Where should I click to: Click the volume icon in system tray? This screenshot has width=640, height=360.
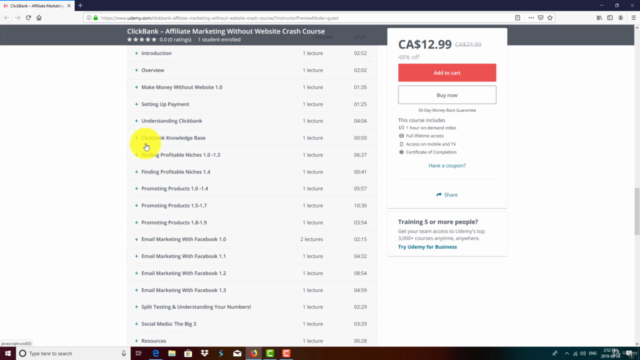click(583, 353)
